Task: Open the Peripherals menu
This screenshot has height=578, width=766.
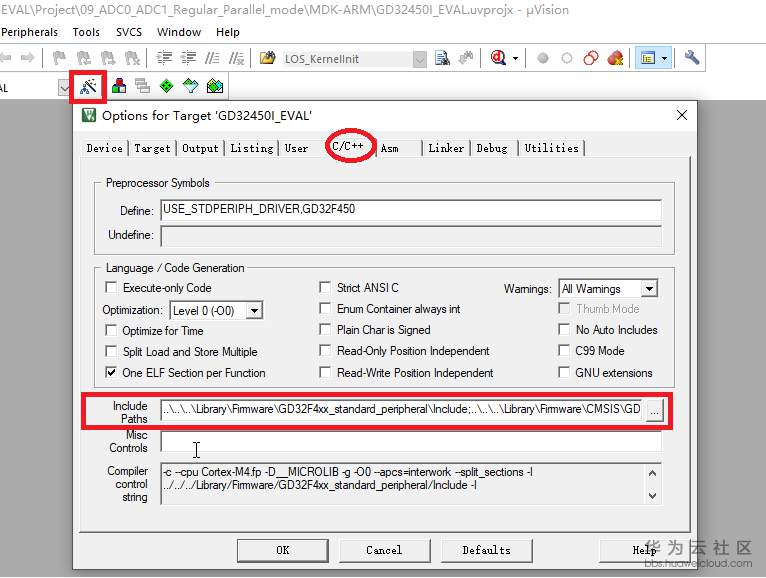Action: 29,32
